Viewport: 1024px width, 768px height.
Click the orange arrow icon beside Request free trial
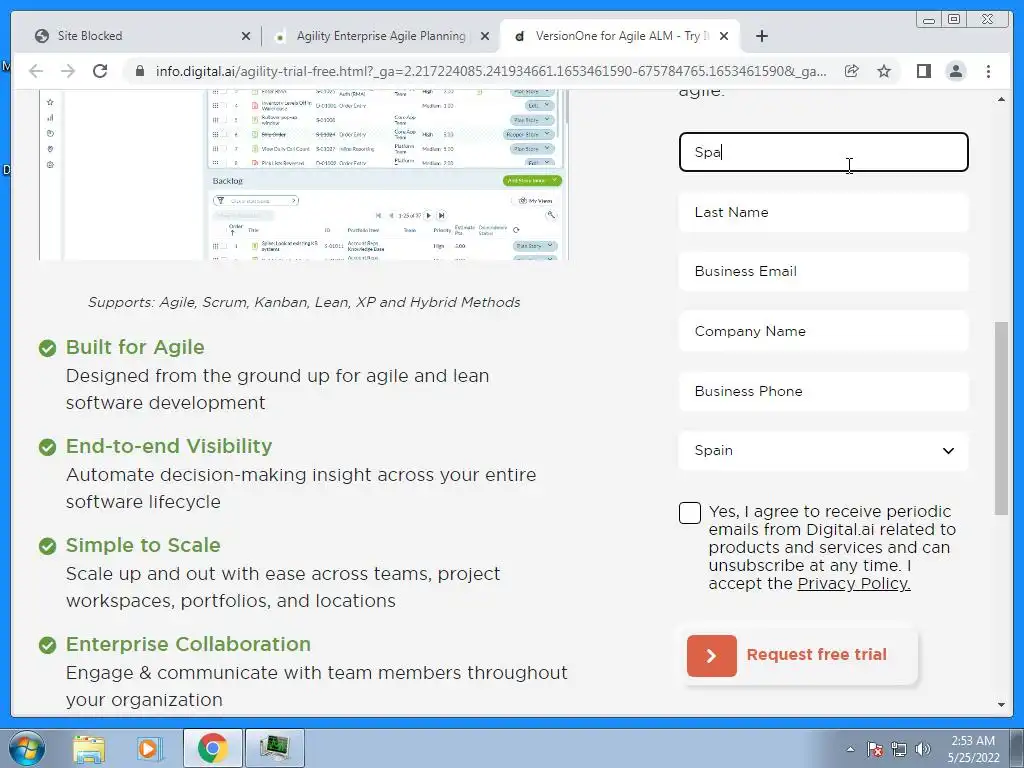click(x=712, y=656)
